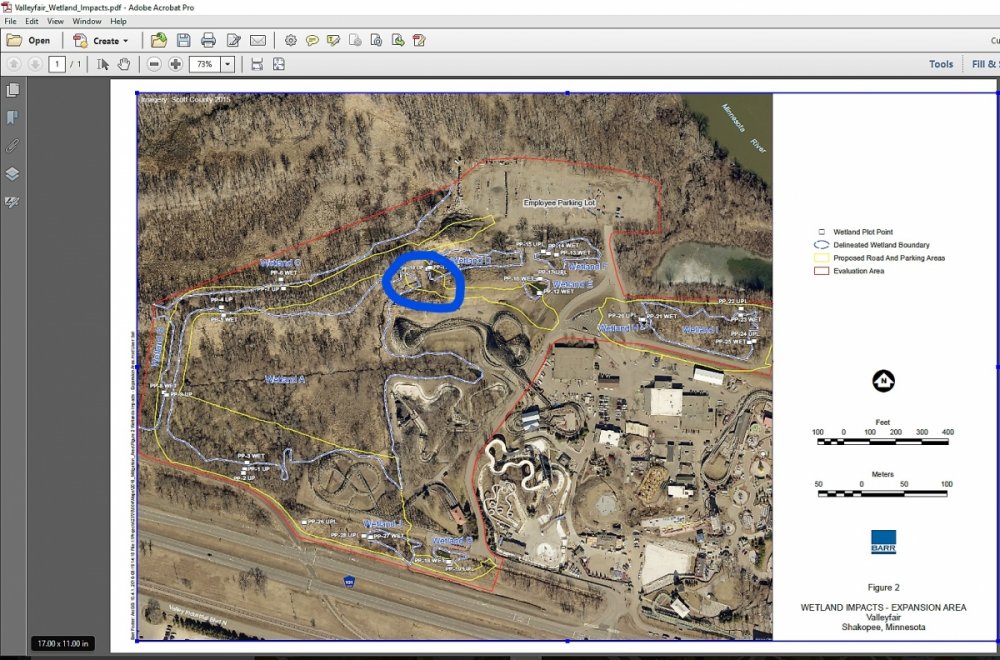Open the Page Thumbnails panel
Image resolution: width=1000 pixels, height=660 pixels.
[13, 90]
